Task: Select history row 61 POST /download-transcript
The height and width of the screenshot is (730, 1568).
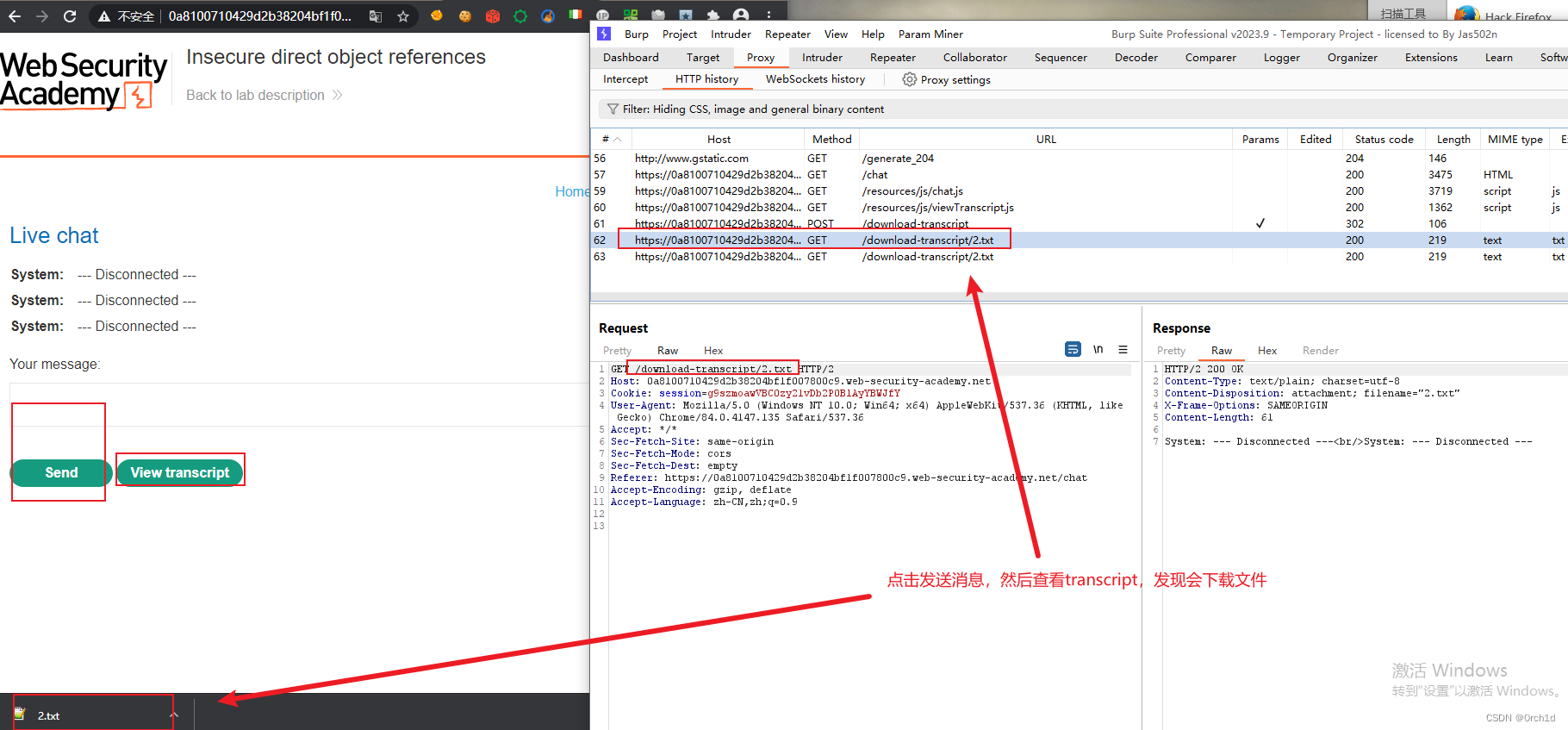Action: click(x=1079, y=224)
